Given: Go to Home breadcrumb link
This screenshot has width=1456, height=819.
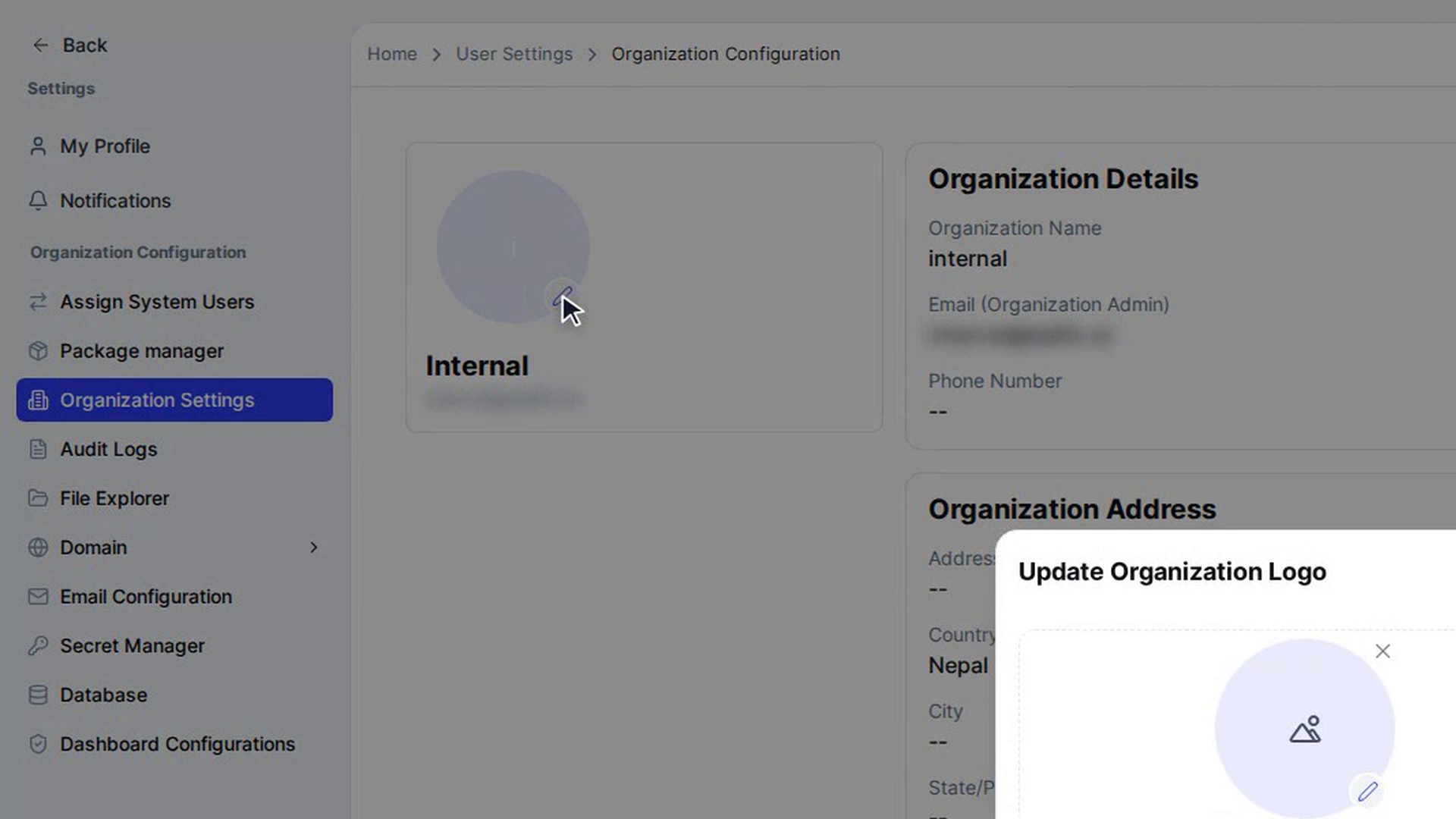Looking at the screenshot, I should tap(392, 54).
